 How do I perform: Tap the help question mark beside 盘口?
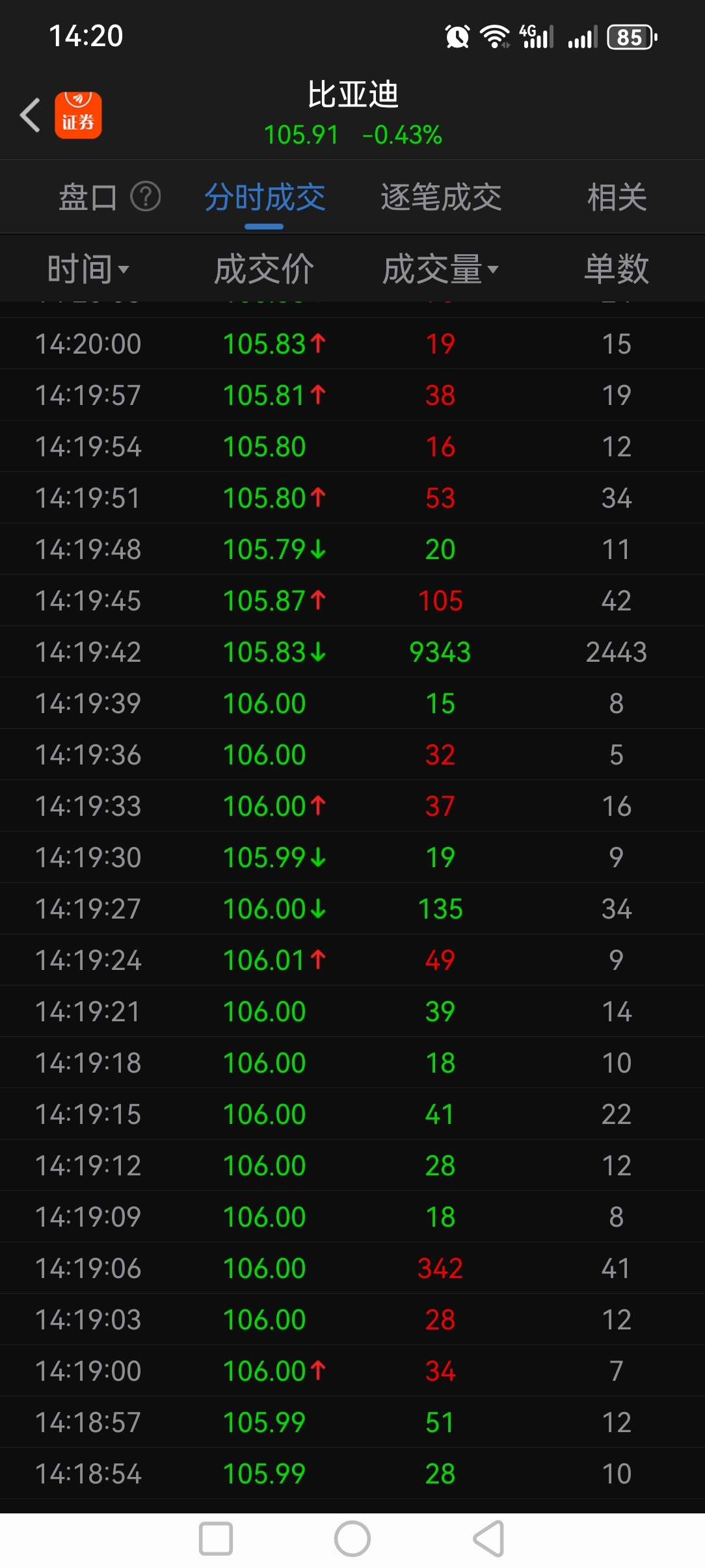point(146,196)
